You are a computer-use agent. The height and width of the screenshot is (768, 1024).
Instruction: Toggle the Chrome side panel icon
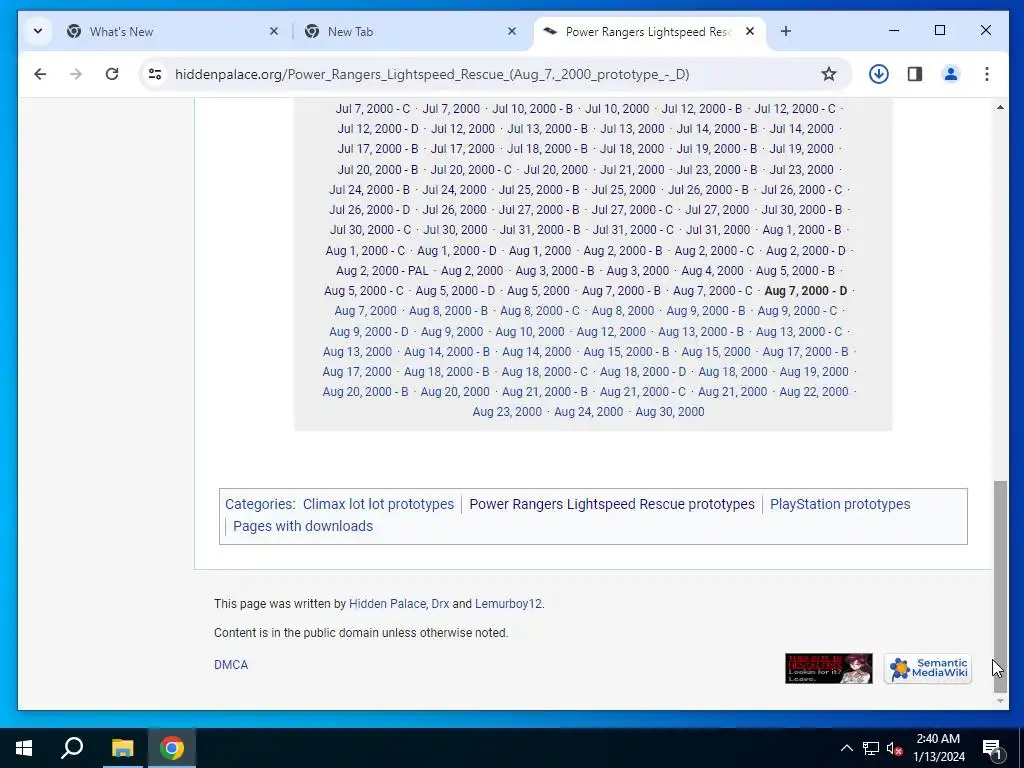[x=915, y=74]
